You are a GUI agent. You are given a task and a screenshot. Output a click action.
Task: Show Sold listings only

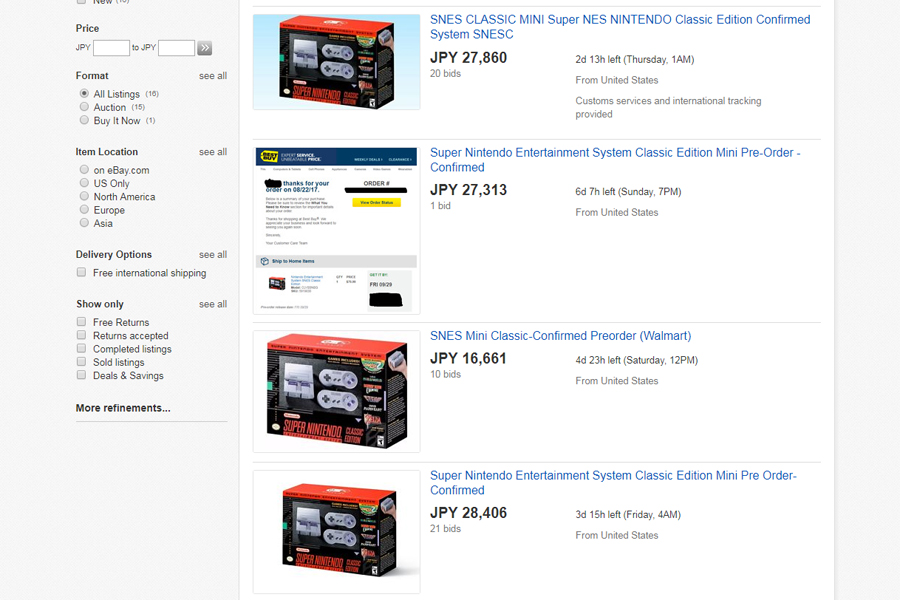82,362
